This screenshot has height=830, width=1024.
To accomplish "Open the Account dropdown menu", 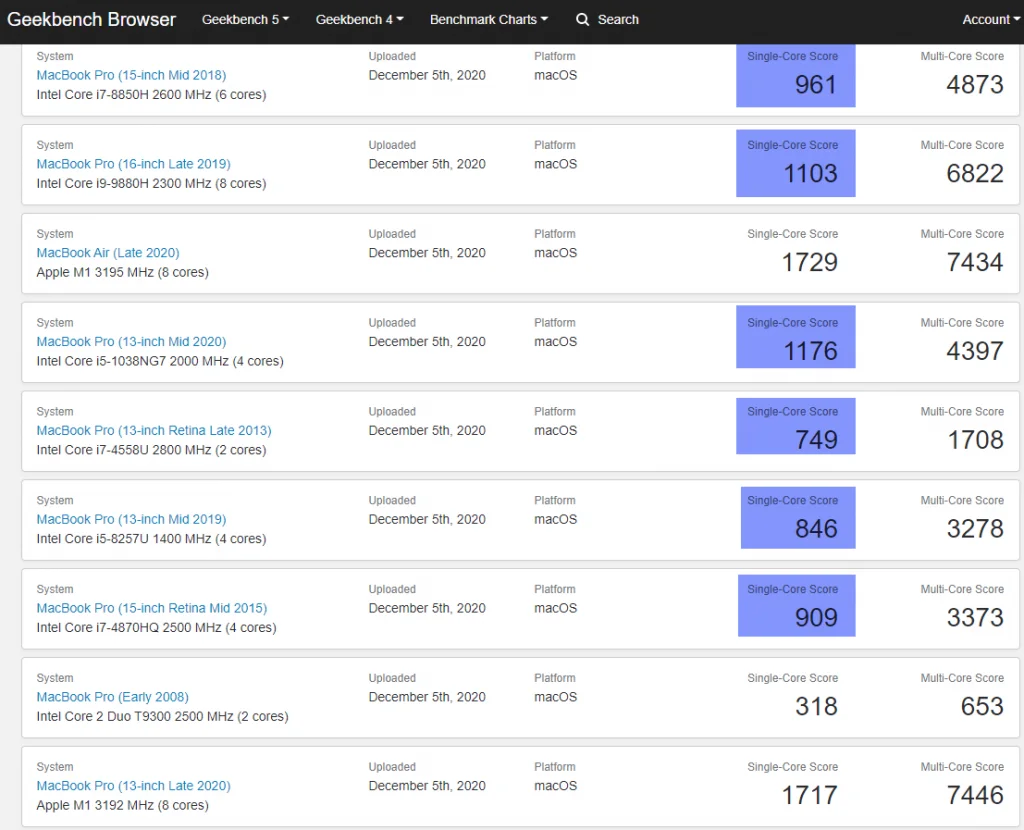I will (x=991, y=20).
